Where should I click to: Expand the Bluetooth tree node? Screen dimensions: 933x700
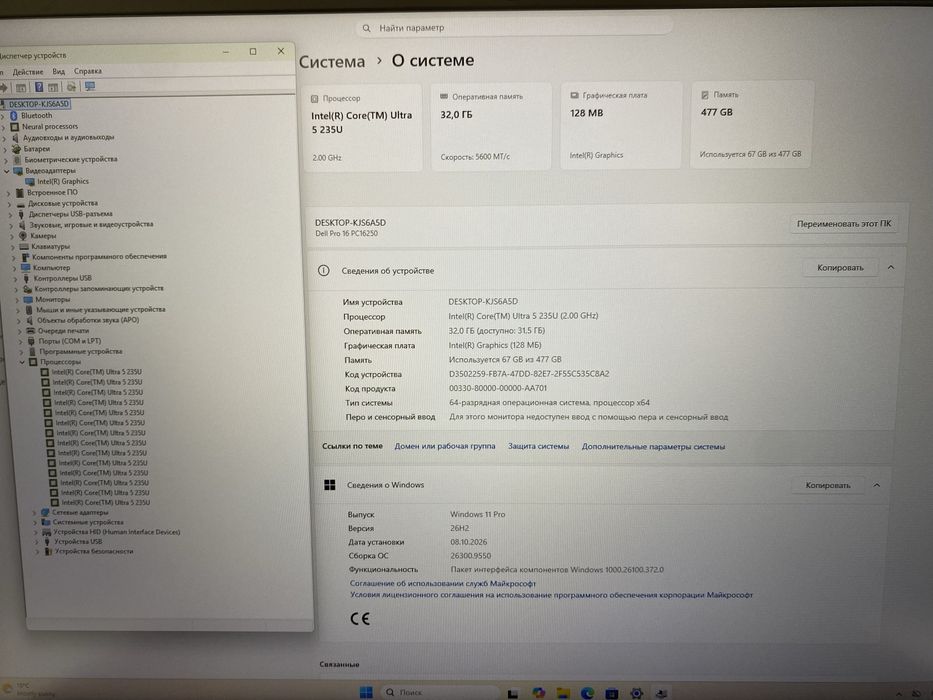click(3, 116)
